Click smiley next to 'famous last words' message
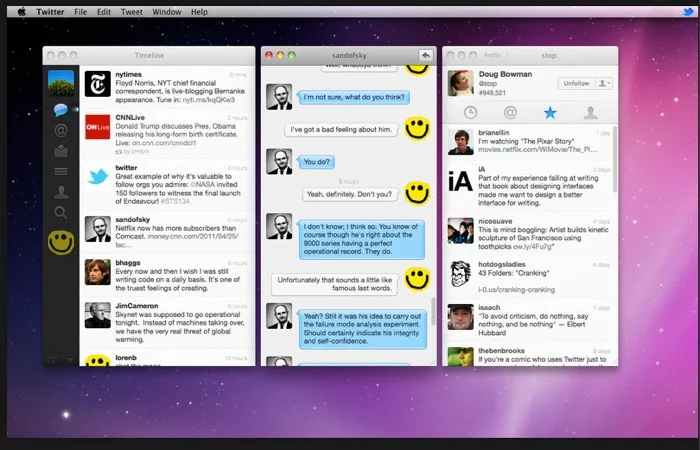Viewport: 700px width, 450px height. pyautogui.click(x=417, y=279)
